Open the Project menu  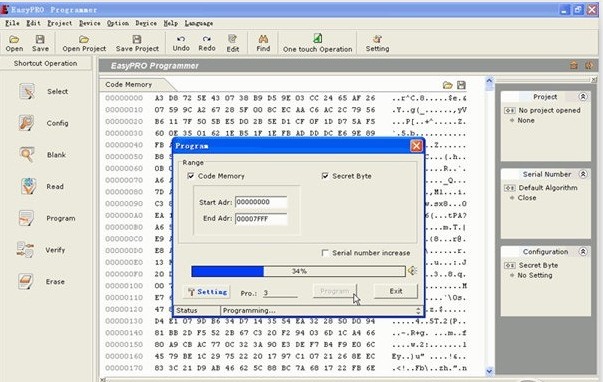pos(60,23)
